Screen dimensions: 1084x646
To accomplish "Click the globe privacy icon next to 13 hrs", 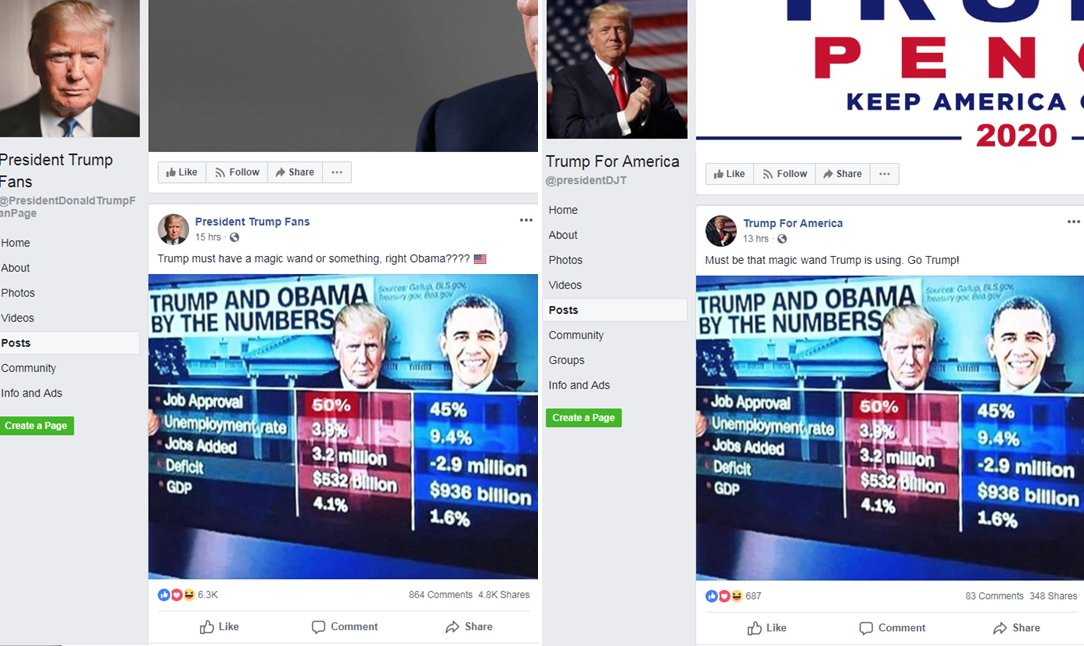I will coord(782,239).
